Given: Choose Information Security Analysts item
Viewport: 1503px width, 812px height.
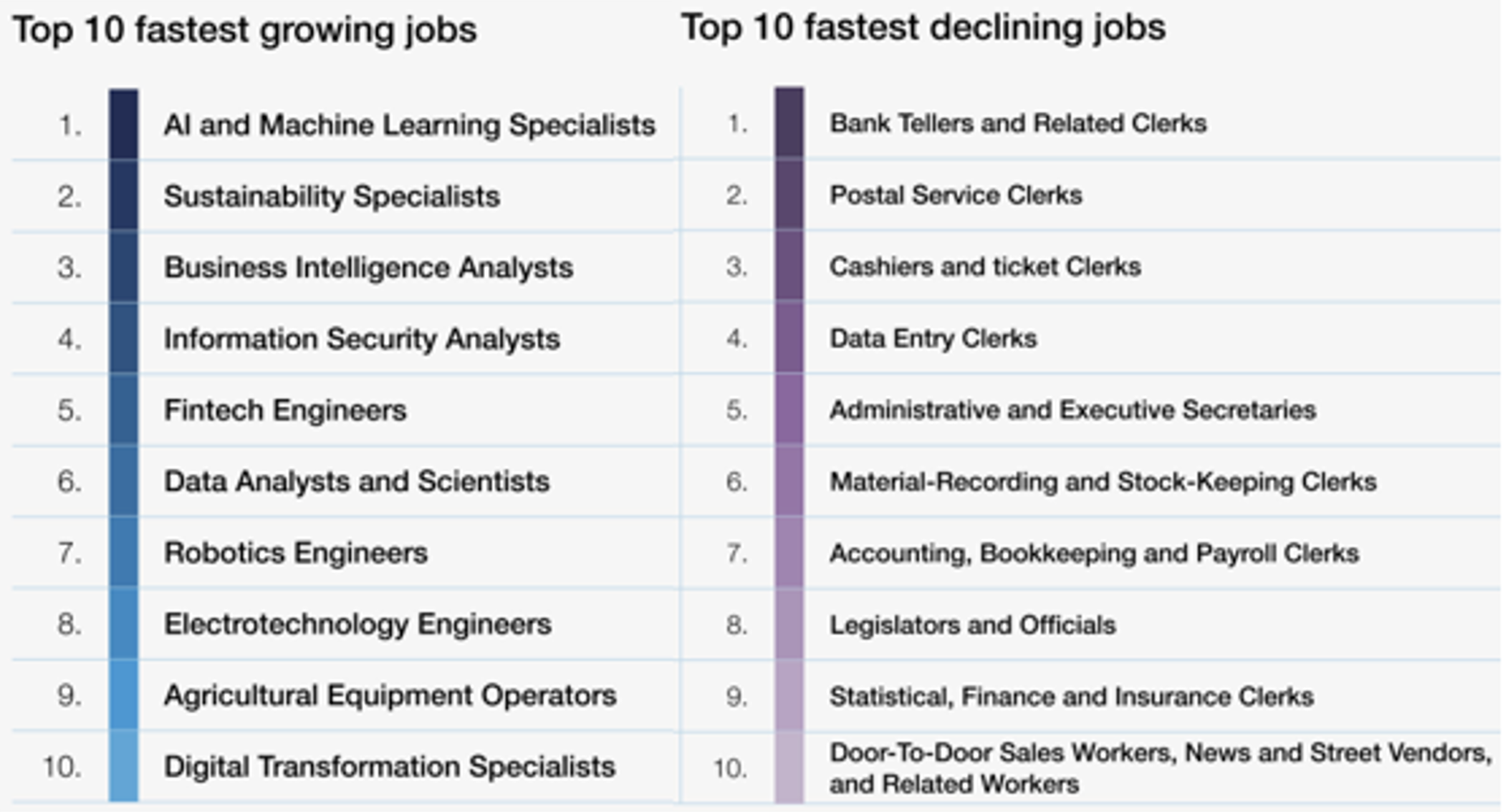Looking at the screenshot, I should point(362,339).
